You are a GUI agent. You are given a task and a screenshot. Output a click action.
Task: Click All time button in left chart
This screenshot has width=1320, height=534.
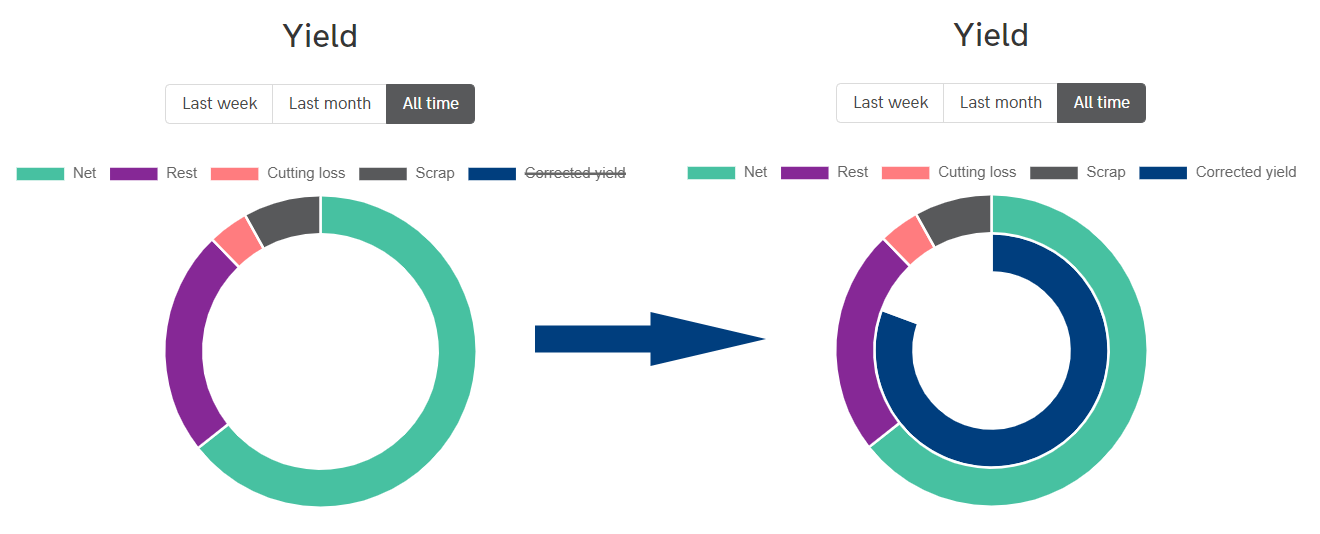430,104
